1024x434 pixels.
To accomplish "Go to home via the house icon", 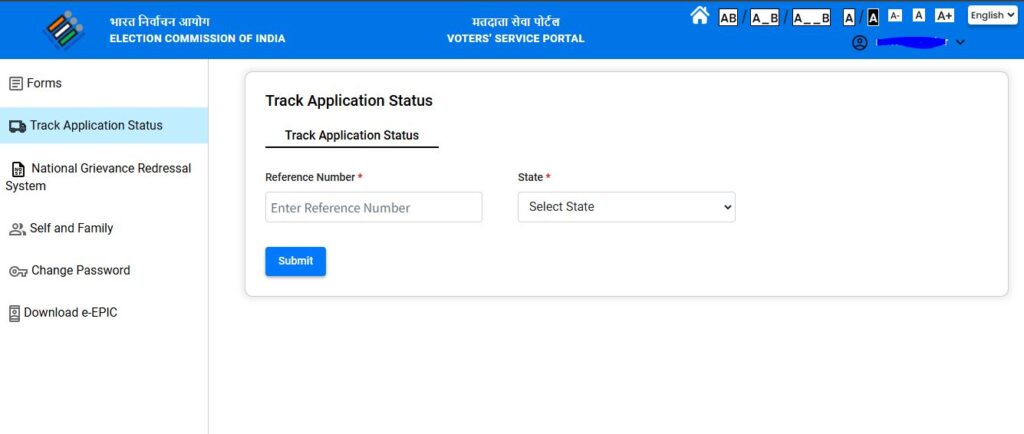I will coord(699,16).
